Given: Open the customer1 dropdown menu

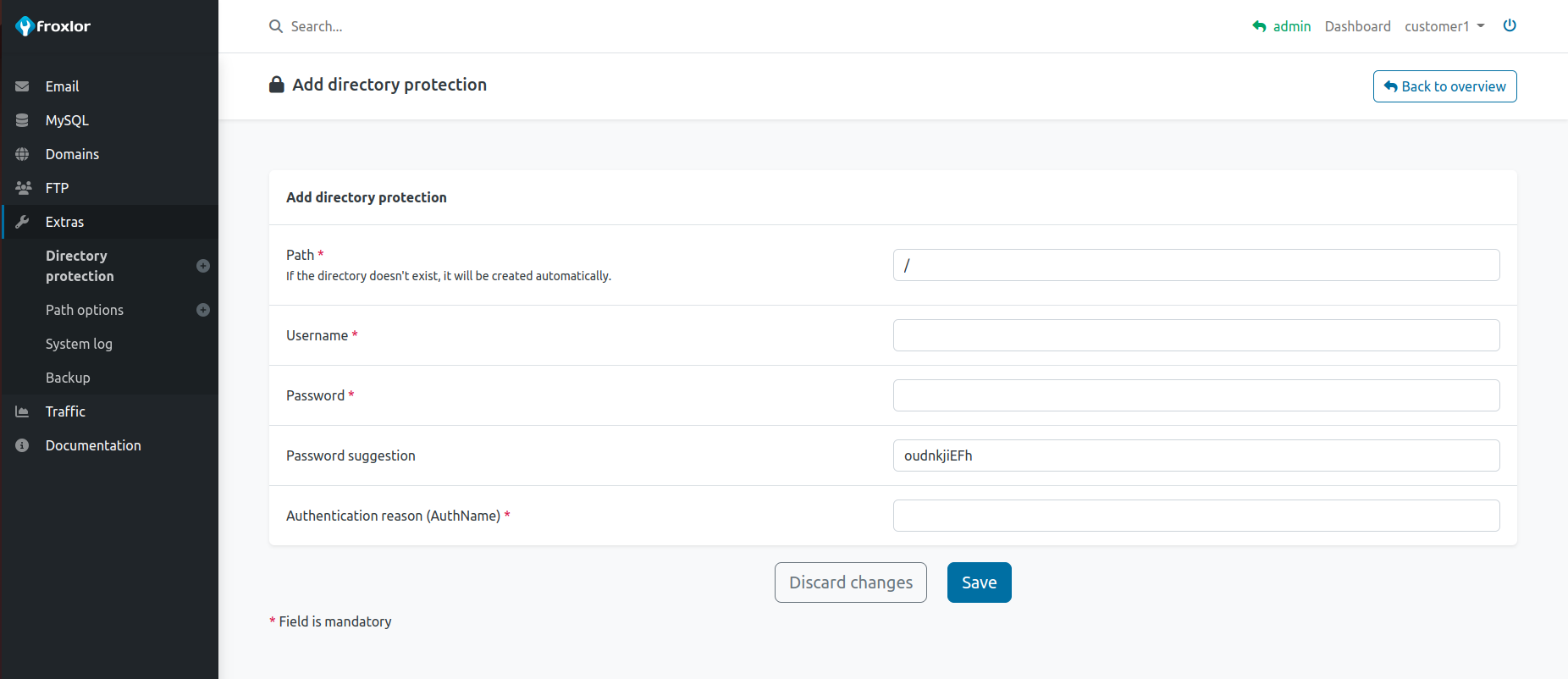Looking at the screenshot, I should point(1444,26).
